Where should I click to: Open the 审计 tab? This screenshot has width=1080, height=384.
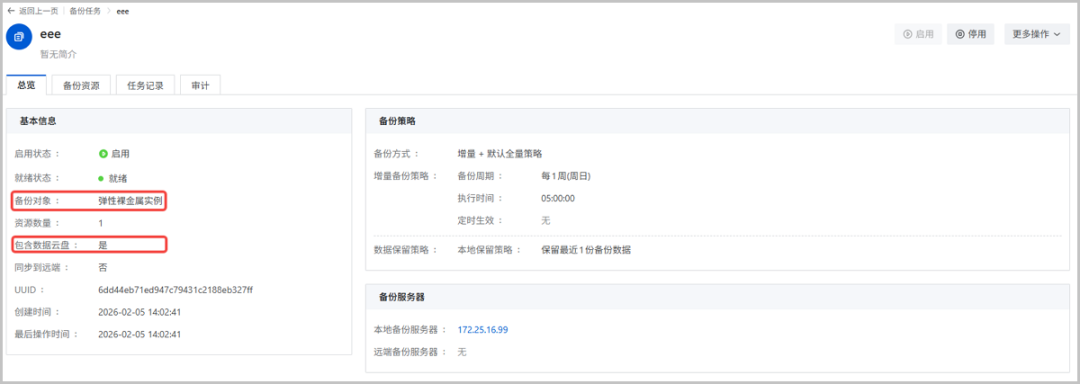200,85
